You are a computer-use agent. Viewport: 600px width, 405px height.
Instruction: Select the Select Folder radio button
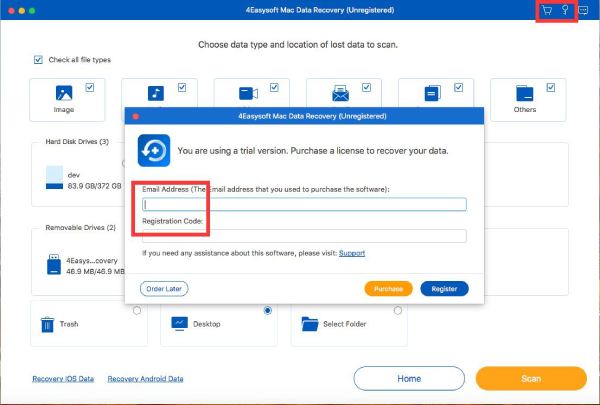[398, 310]
